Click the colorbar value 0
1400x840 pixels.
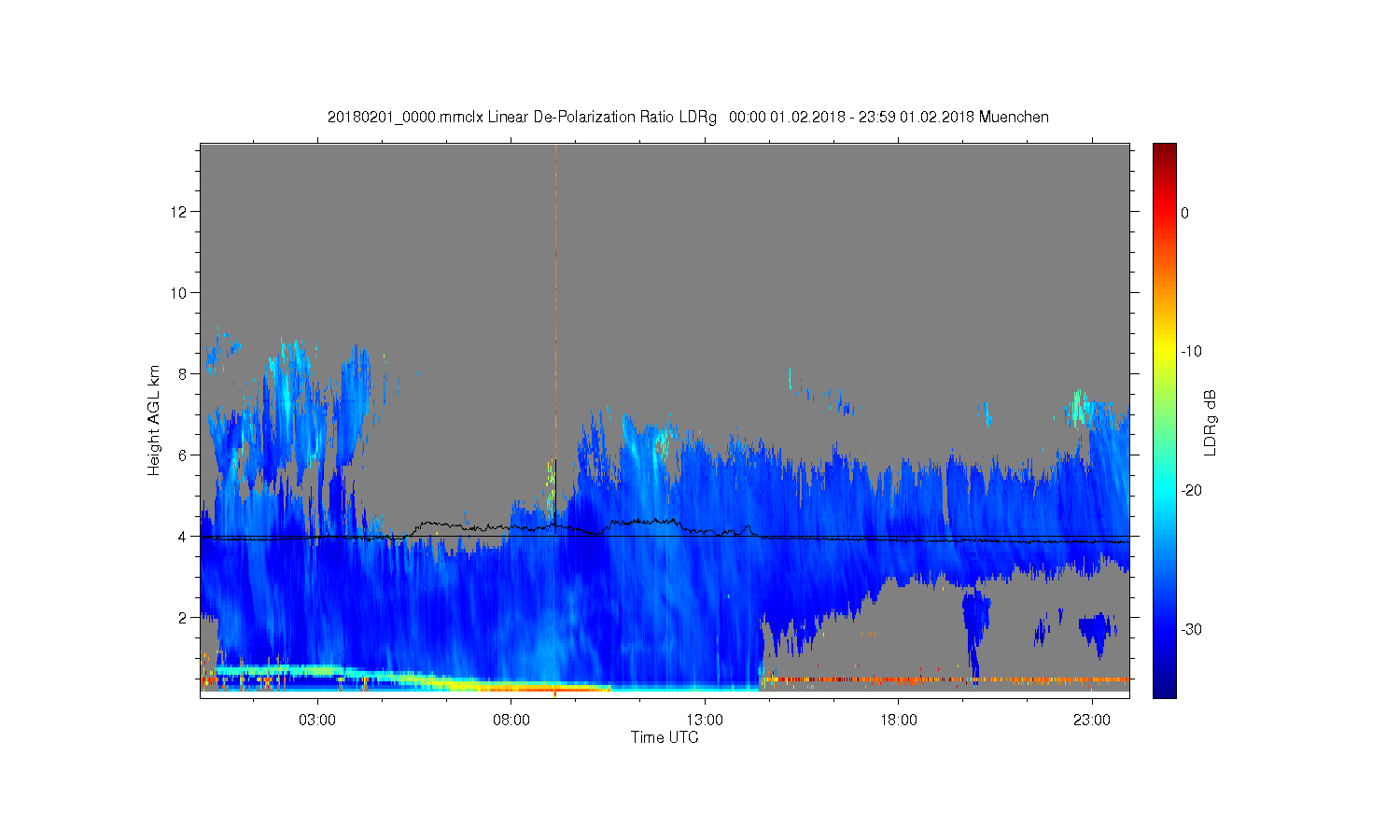pos(1185,213)
